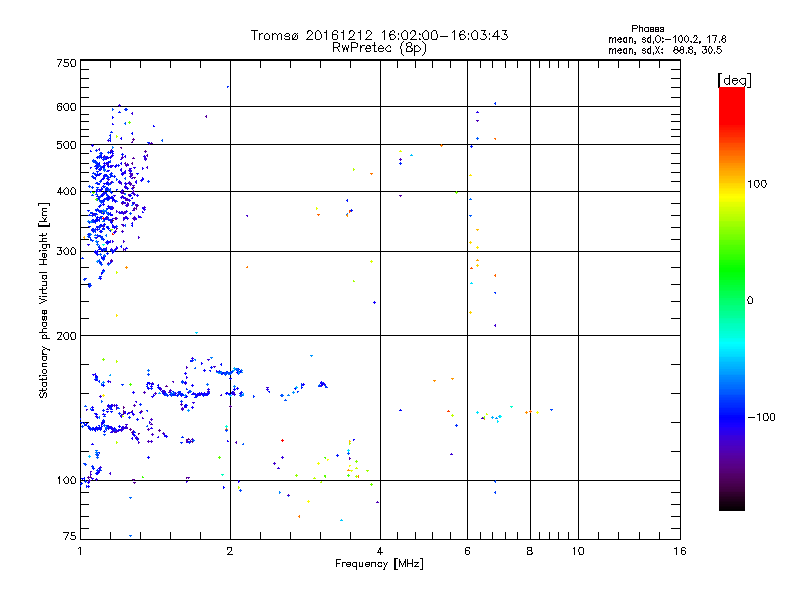The width and height of the screenshot is (800, 600).
Task: Click the '100' y-axis tick label
Action: (67, 481)
